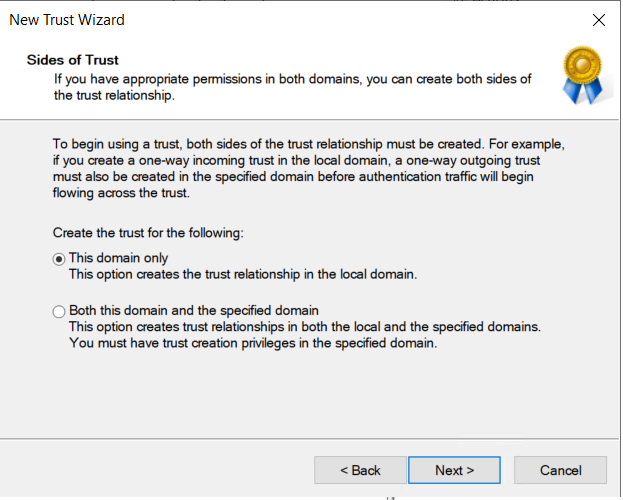Viewport: 623px width, 500px height.
Task: Choose the "Both this domain and the specified domain" radio button
Action: 58,311
